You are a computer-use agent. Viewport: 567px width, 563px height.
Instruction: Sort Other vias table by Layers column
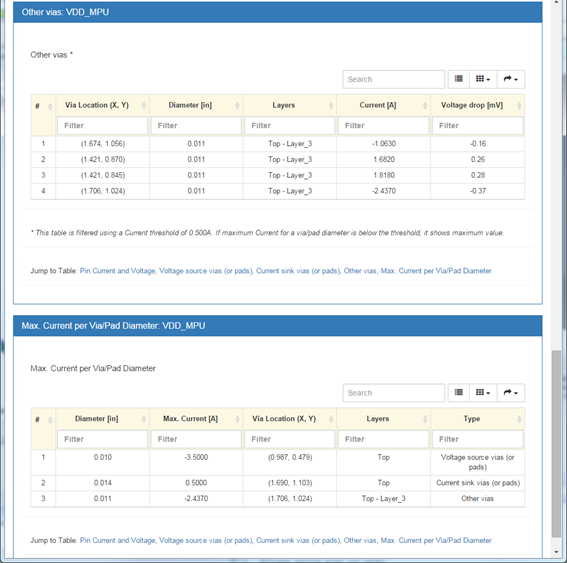pyautogui.click(x=290, y=105)
